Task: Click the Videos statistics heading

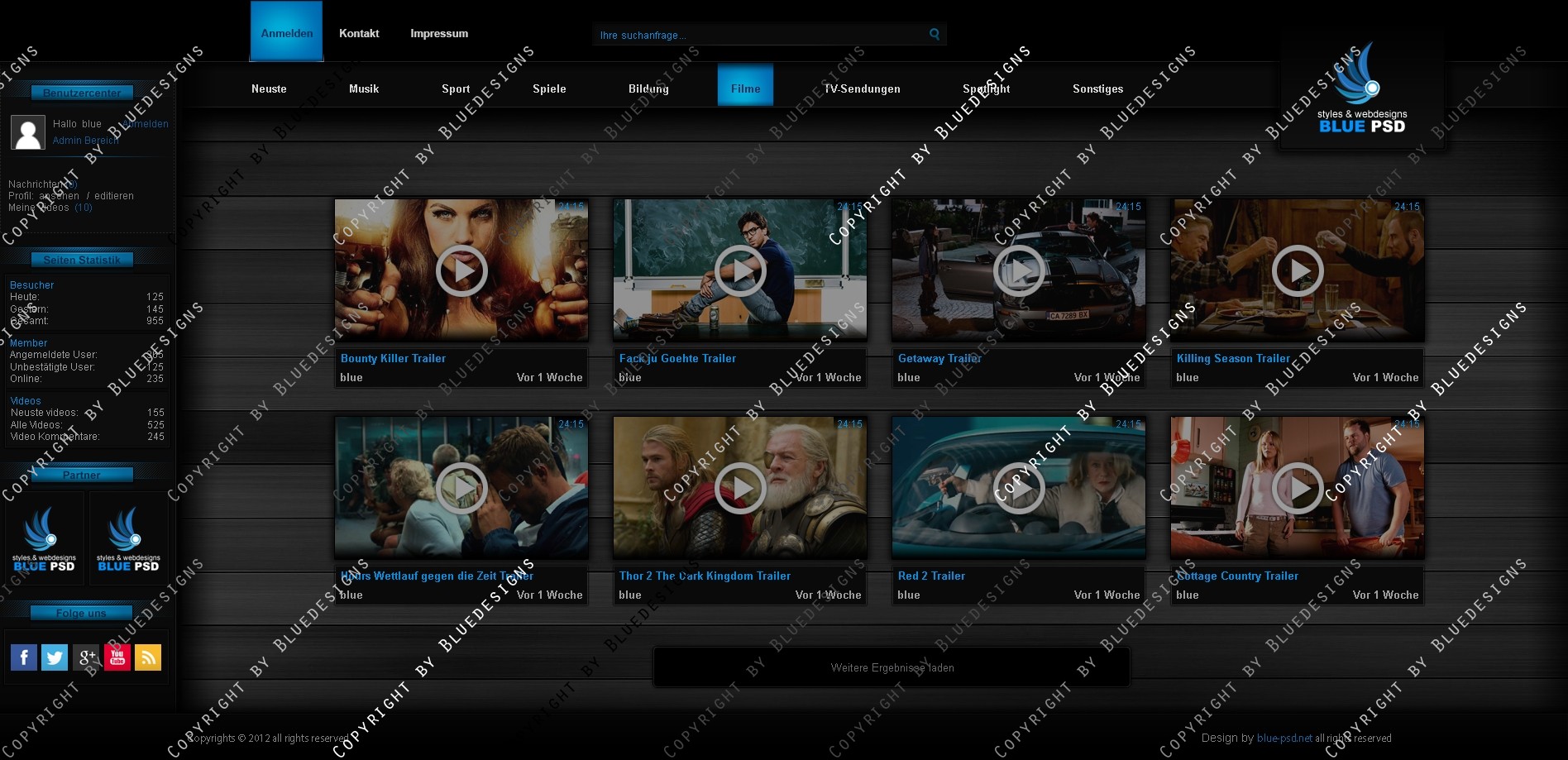Action: pos(26,401)
